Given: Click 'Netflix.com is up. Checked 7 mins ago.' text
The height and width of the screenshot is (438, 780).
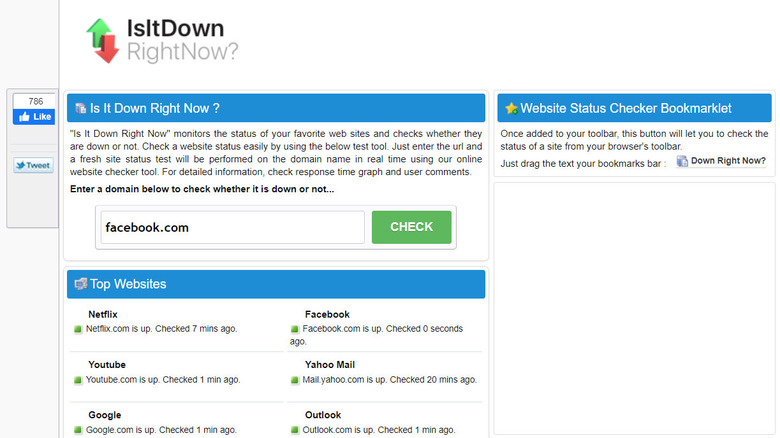Looking at the screenshot, I should [162, 329].
